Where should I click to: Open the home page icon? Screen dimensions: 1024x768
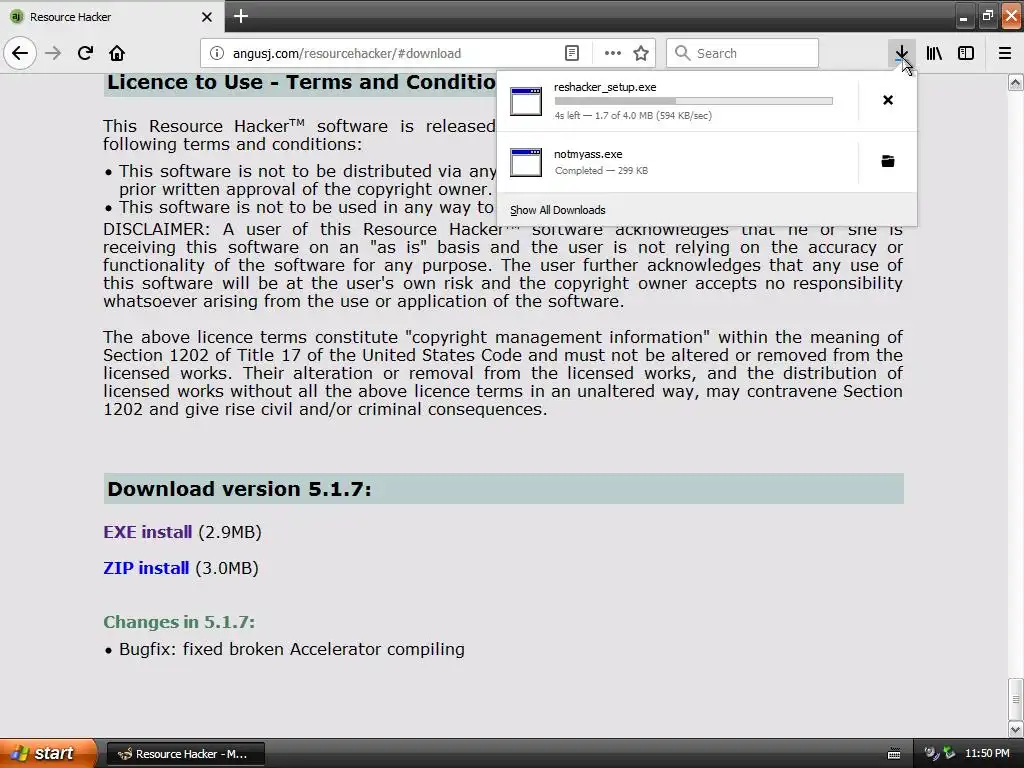click(117, 53)
